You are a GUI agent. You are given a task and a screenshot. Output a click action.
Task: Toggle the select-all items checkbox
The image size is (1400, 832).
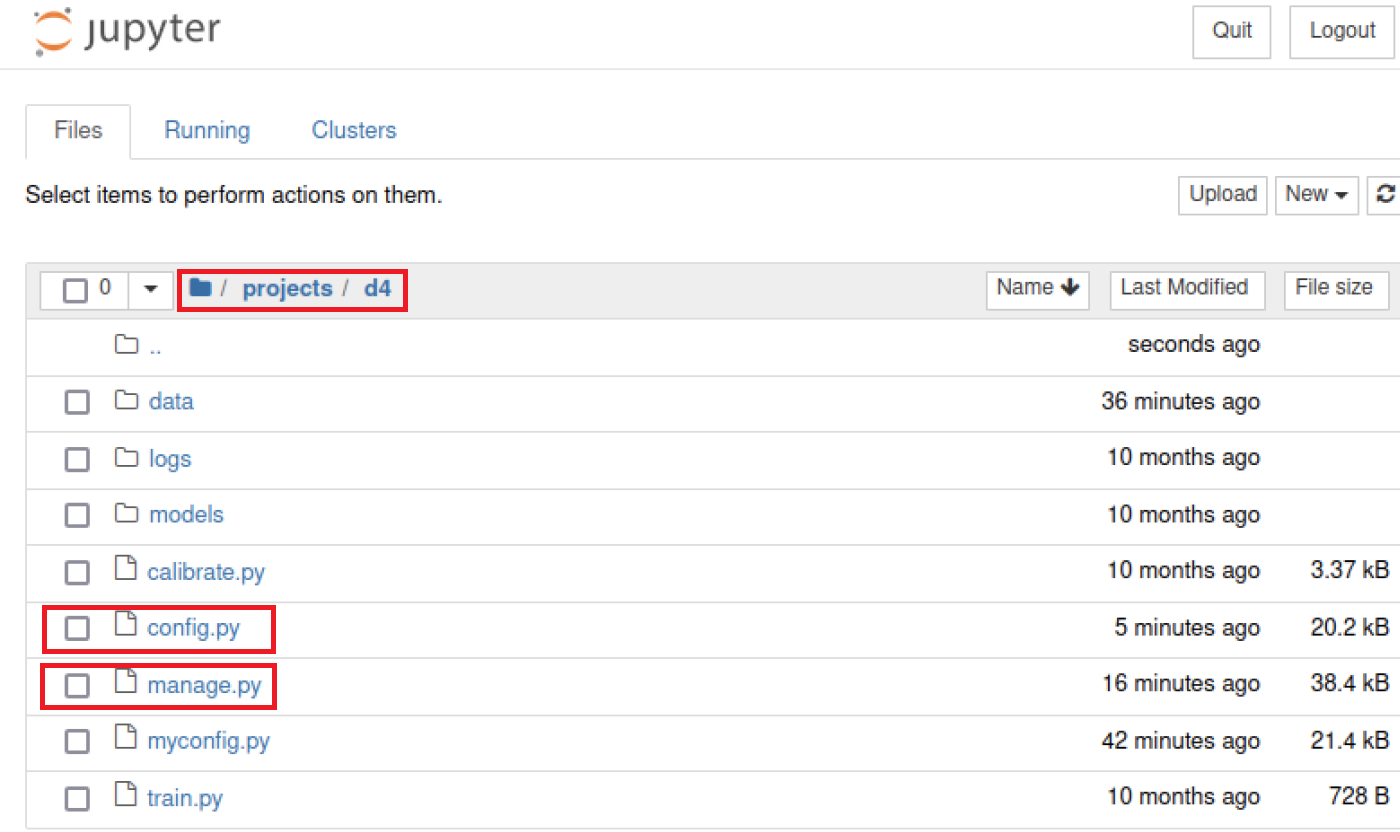coord(75,290)
